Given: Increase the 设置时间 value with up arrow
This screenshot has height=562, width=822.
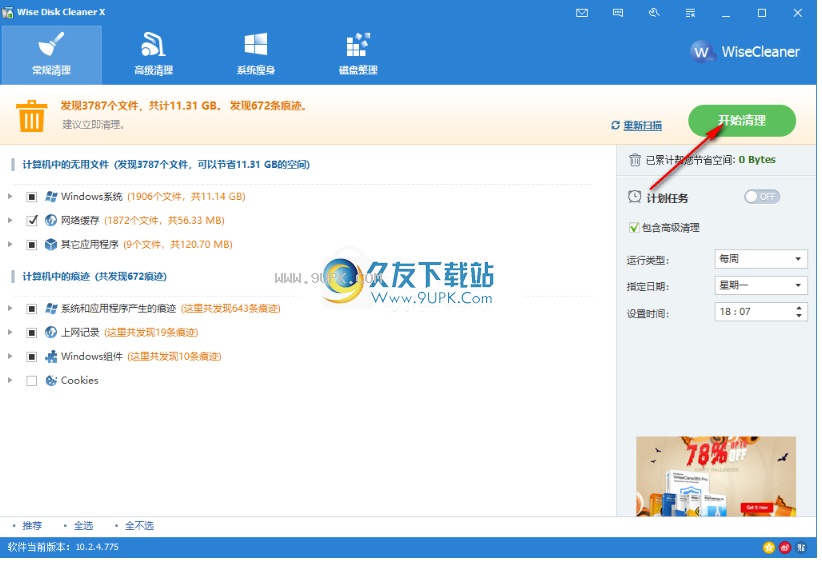Looking at the screenshot, I should [x=798, y=308].
